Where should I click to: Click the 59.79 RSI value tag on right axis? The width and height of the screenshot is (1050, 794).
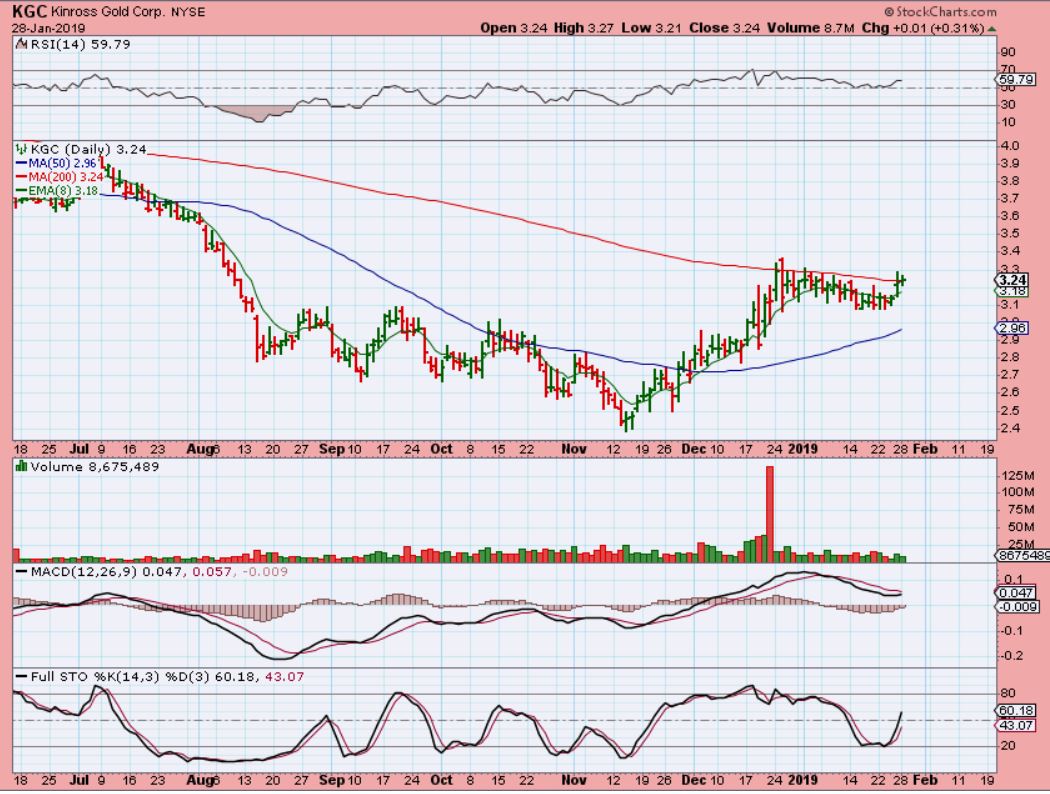coord(1016,80)
